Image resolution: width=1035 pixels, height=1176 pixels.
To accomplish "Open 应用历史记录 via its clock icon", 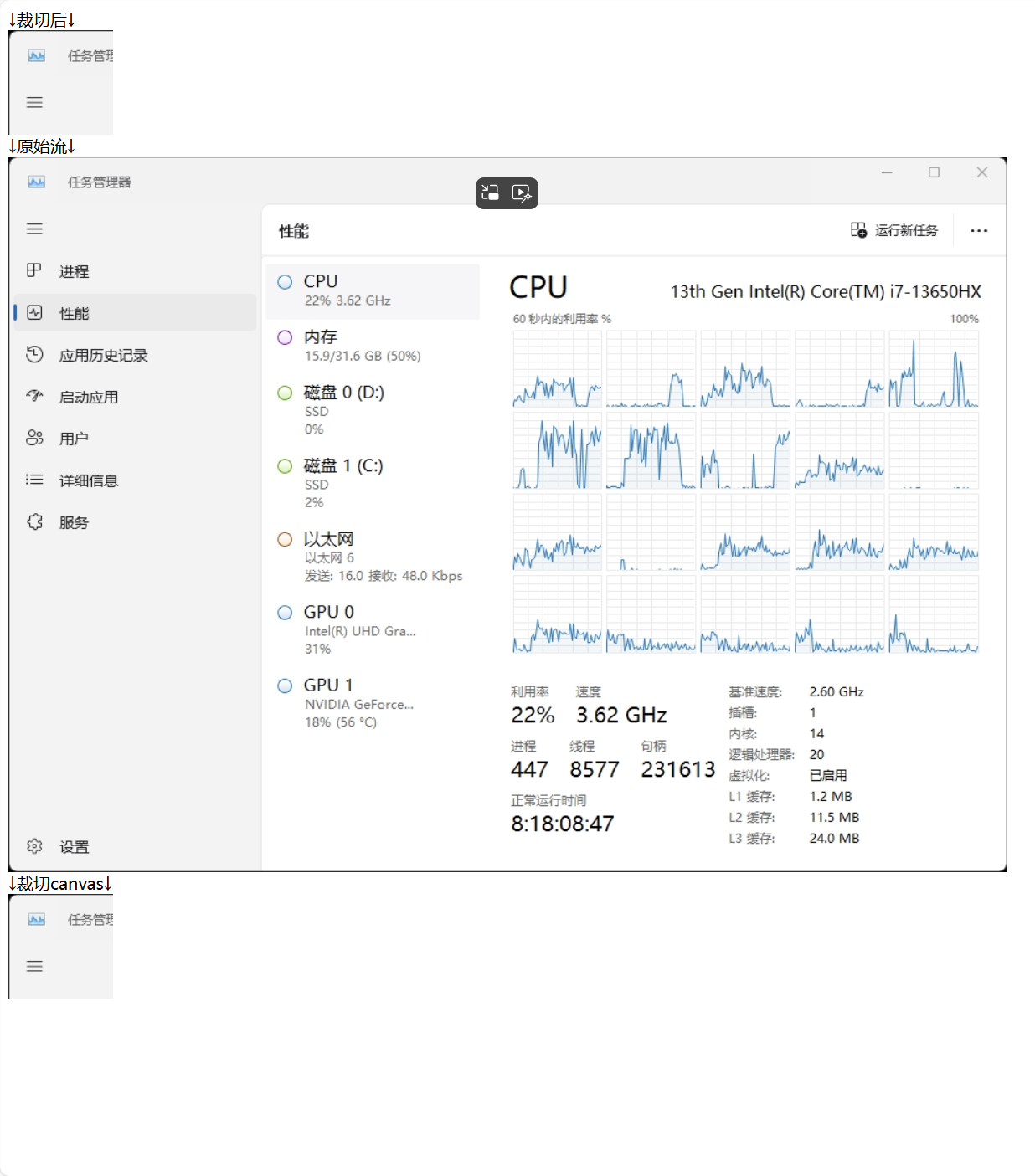I will tap(34, 354).
